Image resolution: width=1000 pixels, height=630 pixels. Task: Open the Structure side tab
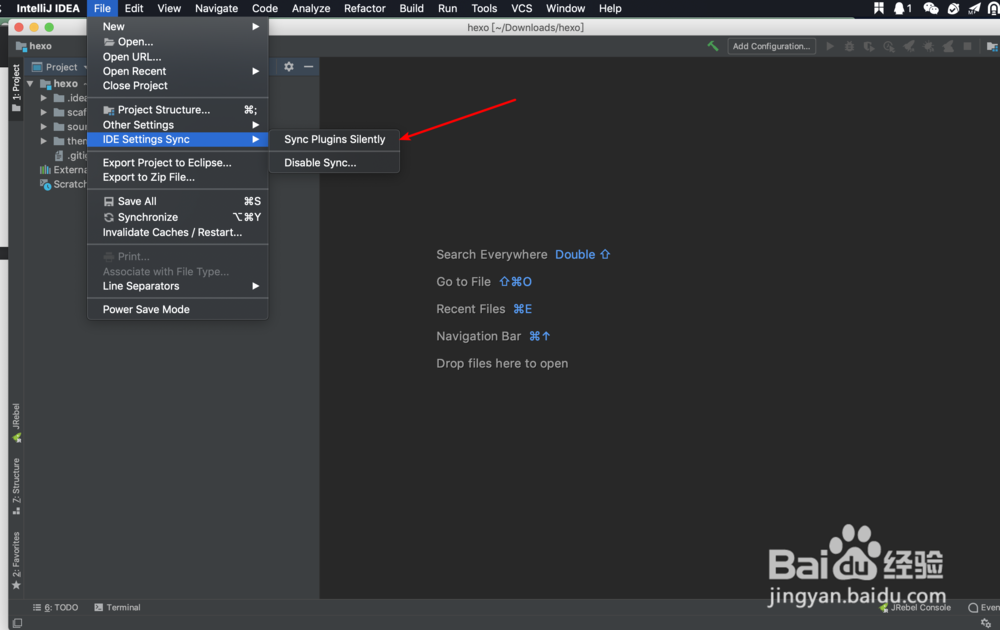(17, 487)
